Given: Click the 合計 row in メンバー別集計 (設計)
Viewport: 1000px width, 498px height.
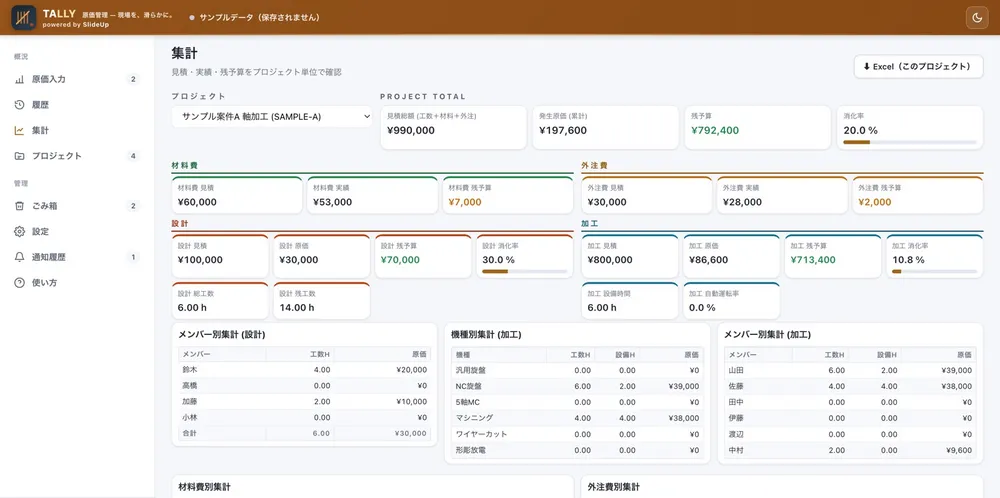Looking at the screenshot, I should tap(304, 433).
